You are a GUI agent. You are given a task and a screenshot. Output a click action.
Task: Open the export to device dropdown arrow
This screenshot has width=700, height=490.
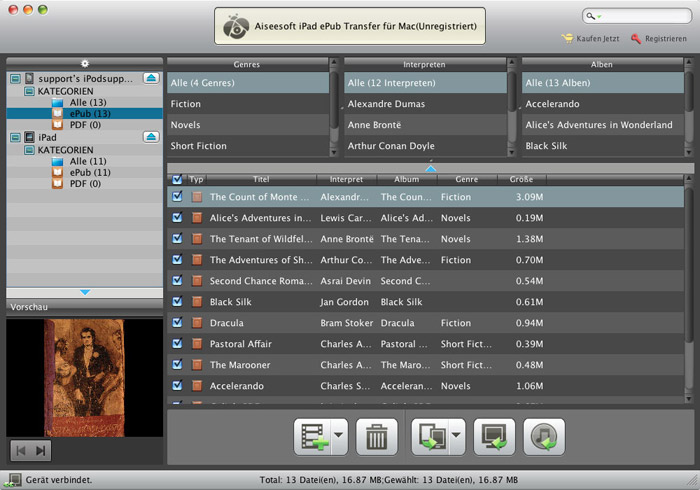(x=456, y=436)
